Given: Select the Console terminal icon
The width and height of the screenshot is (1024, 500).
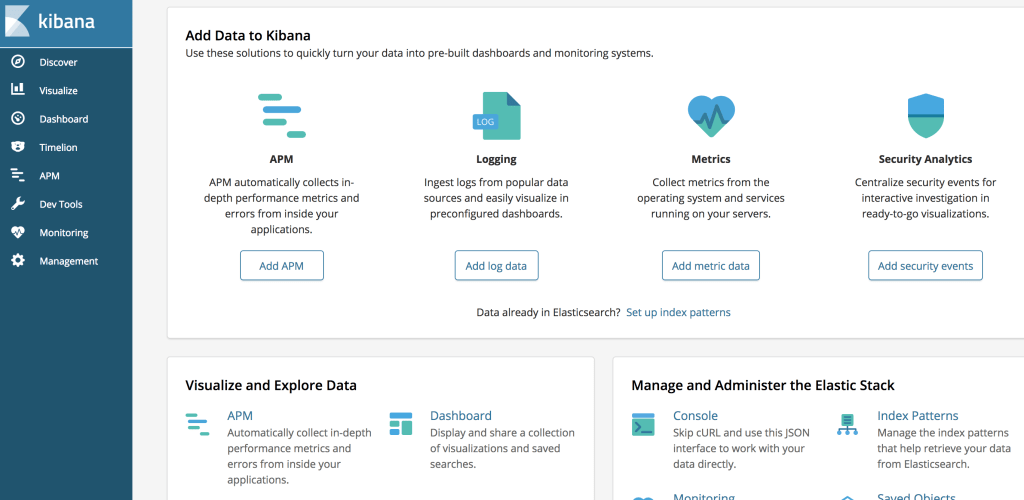Looking at the screenshot, I should [x=643, y=424].
